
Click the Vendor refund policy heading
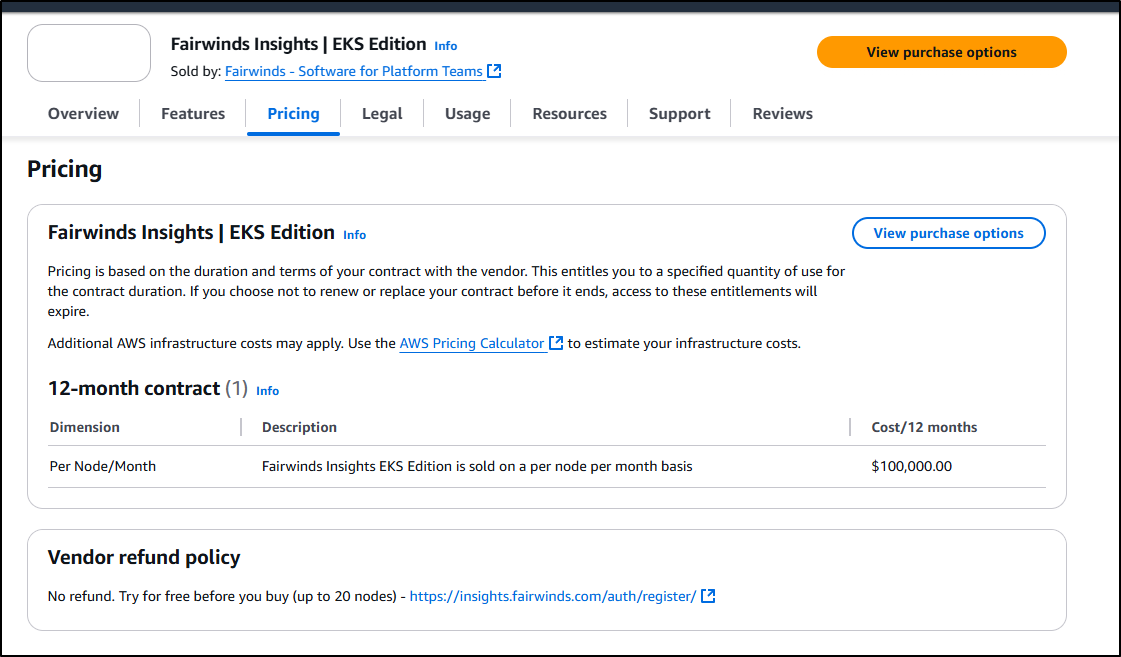(x=144, y=557)
